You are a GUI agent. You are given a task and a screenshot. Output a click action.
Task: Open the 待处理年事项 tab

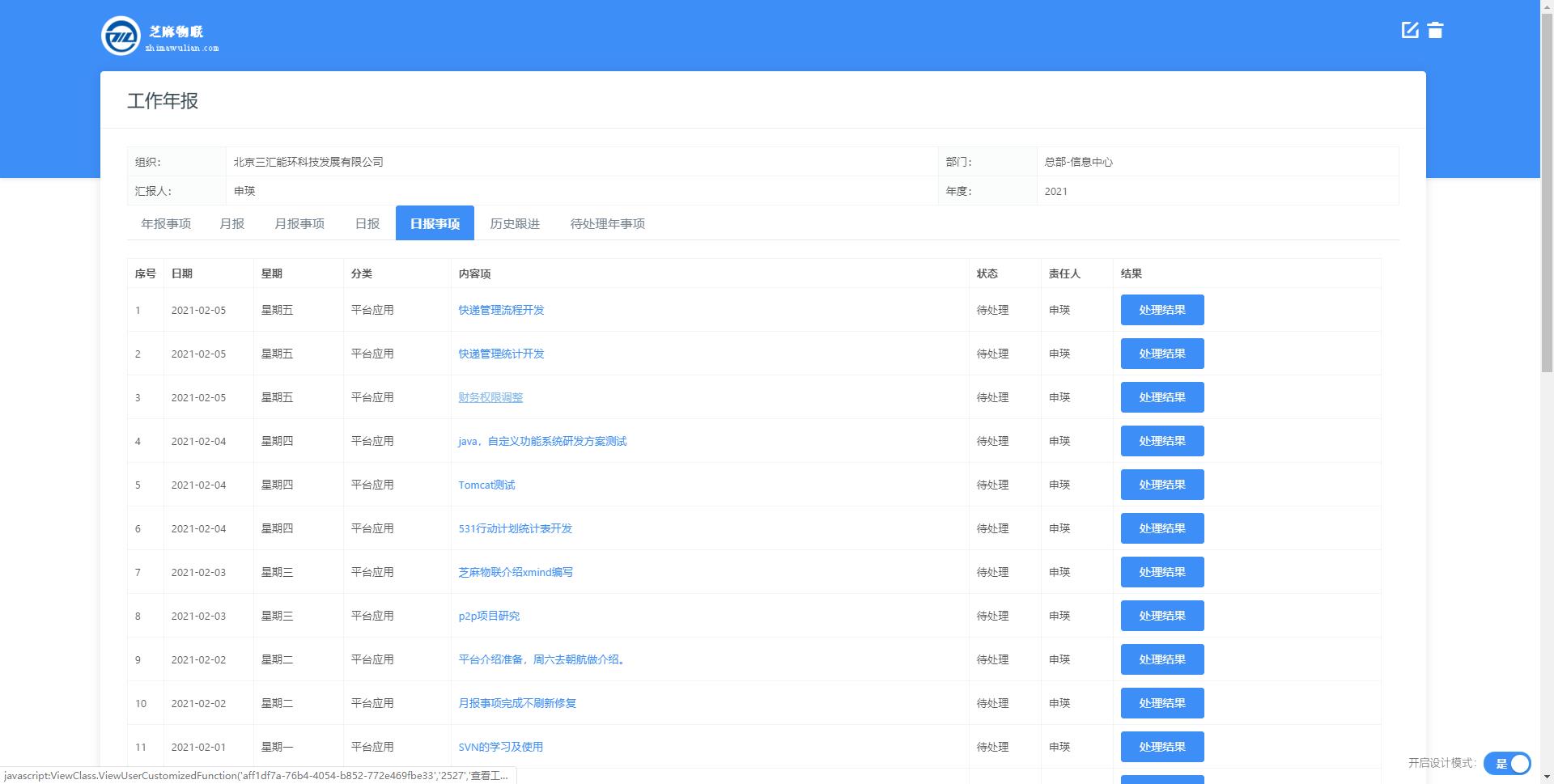tap(608, 223)
